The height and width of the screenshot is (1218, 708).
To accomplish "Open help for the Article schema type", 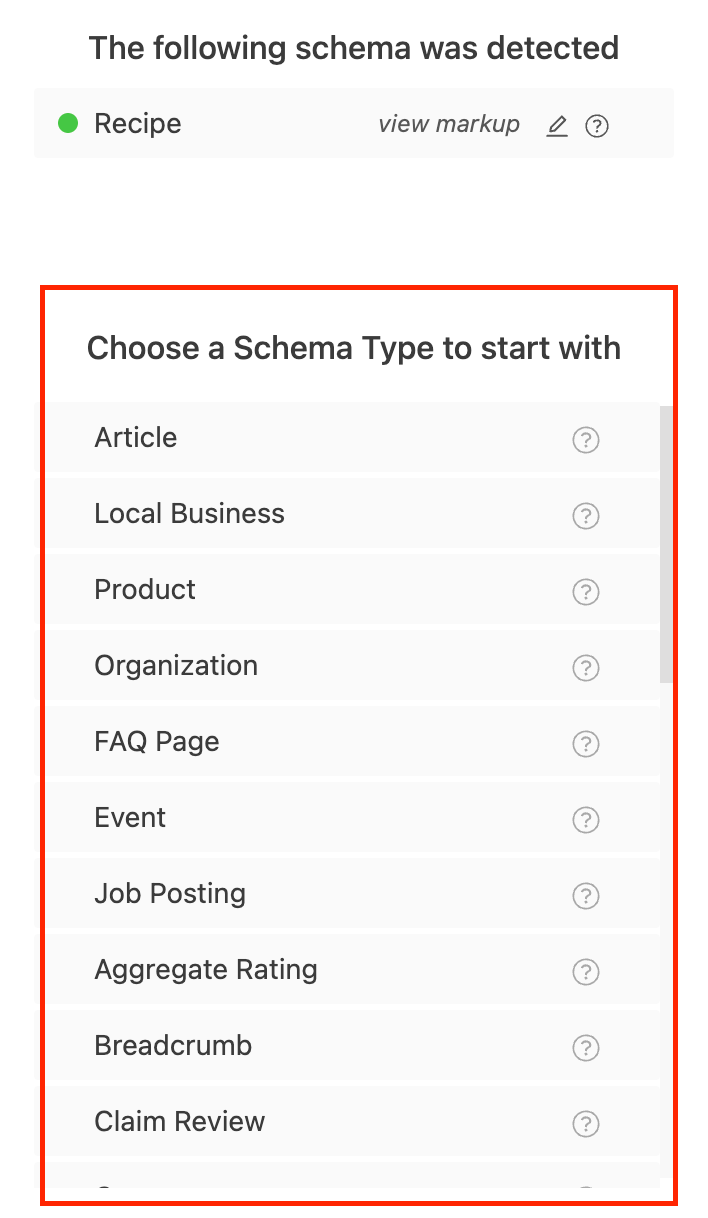I will click(x=585, y=440).
